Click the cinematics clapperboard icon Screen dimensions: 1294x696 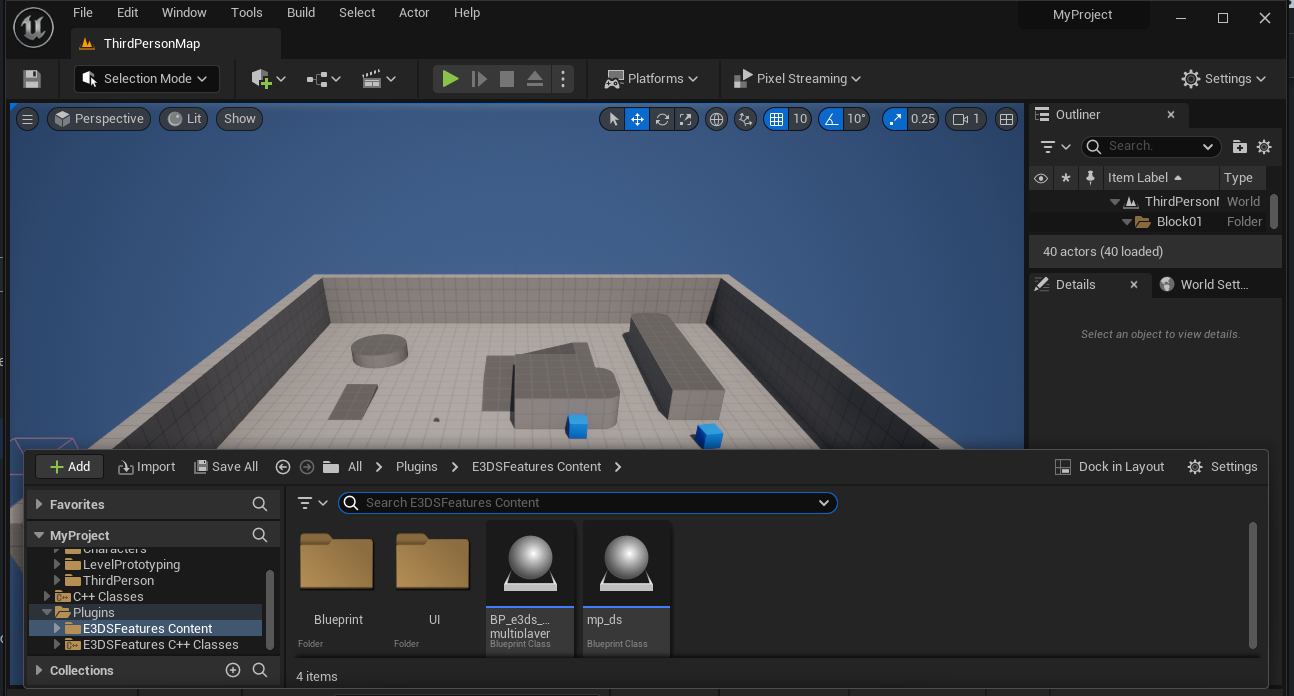pyautogui.click(x=378, y=79)
